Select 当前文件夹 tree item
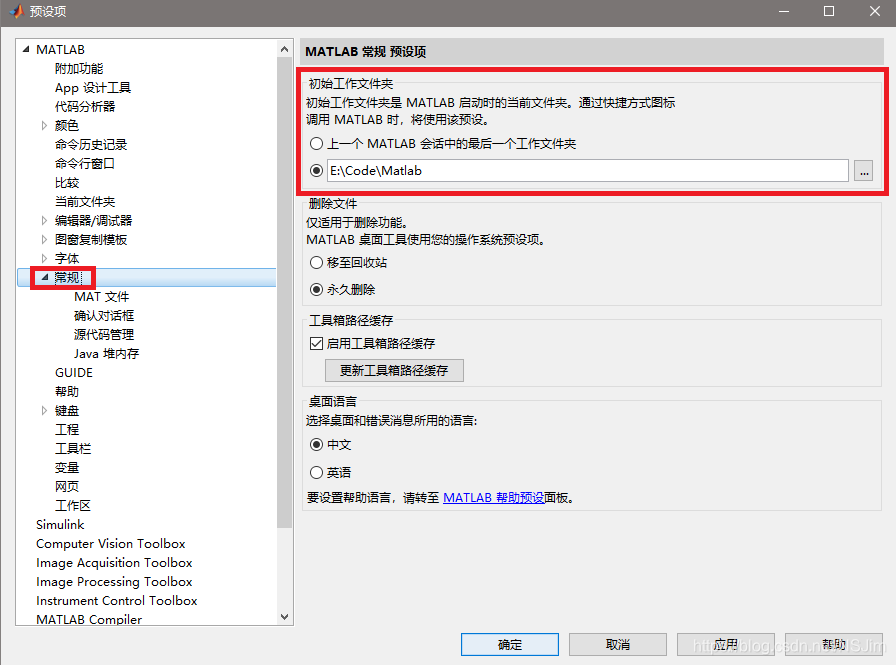This screenshot has height=665, width=896. pyautogui.click(x=85, y=202)
